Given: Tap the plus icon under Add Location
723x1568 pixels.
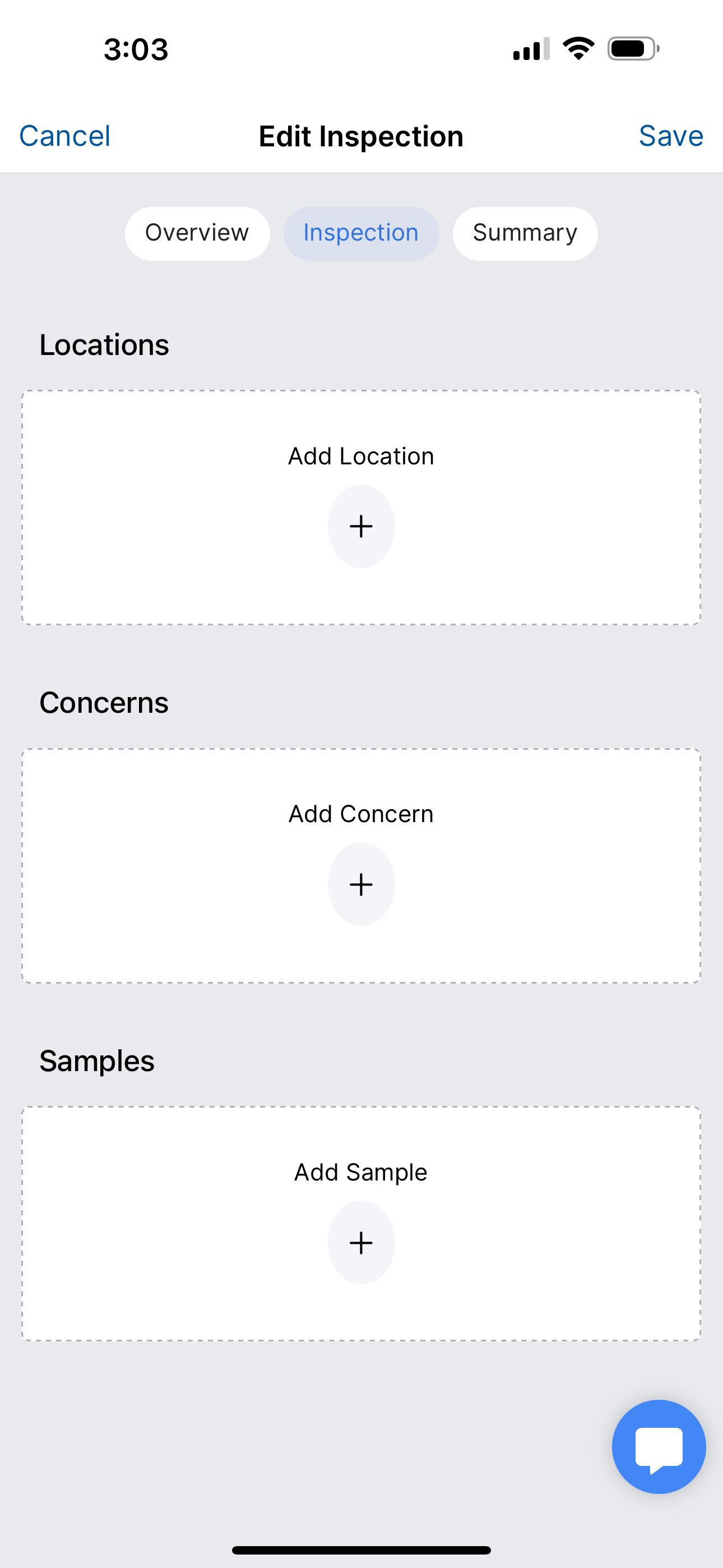Looking at the screenshot, I should pos(361,526).
